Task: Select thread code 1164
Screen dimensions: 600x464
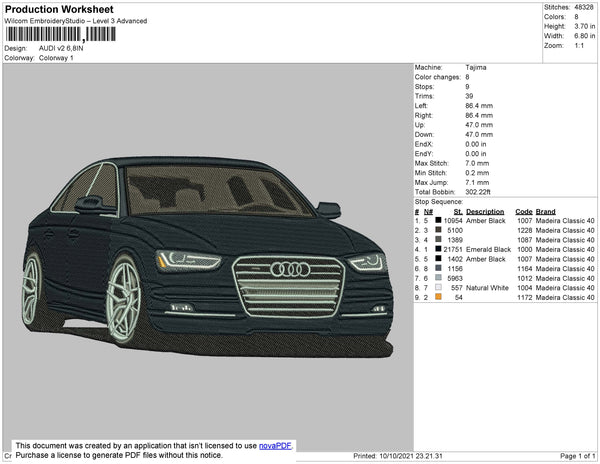Action: coord(525,269)
